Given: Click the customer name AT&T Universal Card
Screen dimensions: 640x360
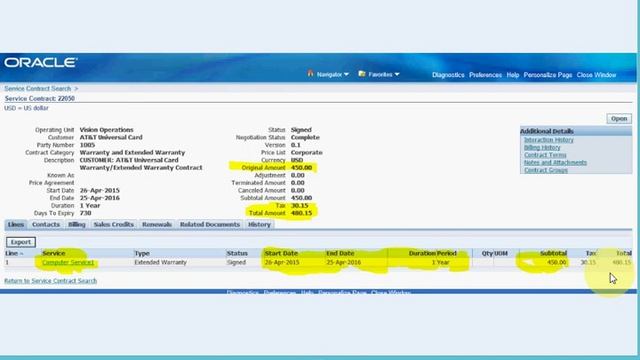Looking at the screenshot, I should point(111,138).
